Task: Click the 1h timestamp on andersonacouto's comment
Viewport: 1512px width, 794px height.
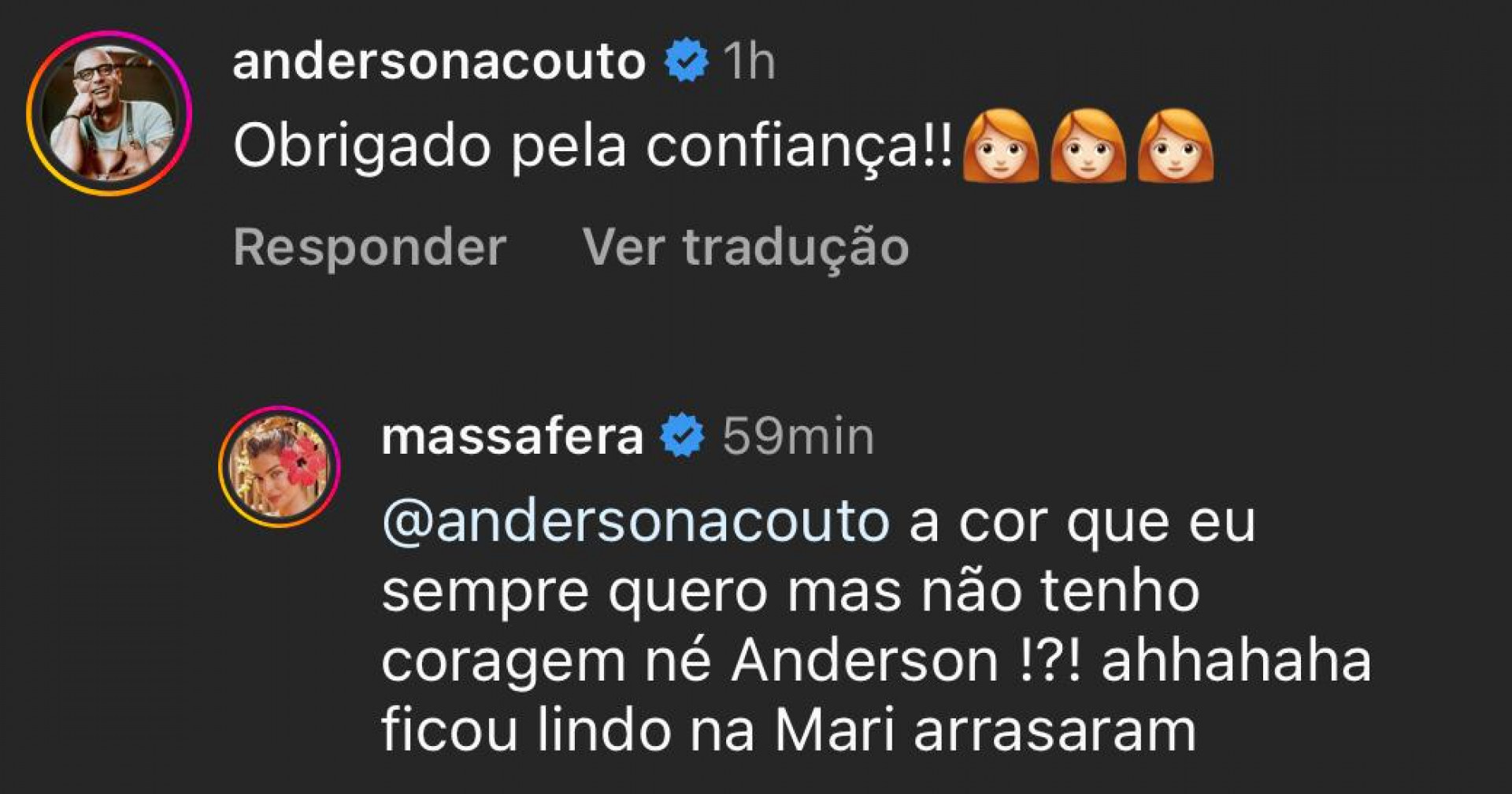Action: (748, 59)
